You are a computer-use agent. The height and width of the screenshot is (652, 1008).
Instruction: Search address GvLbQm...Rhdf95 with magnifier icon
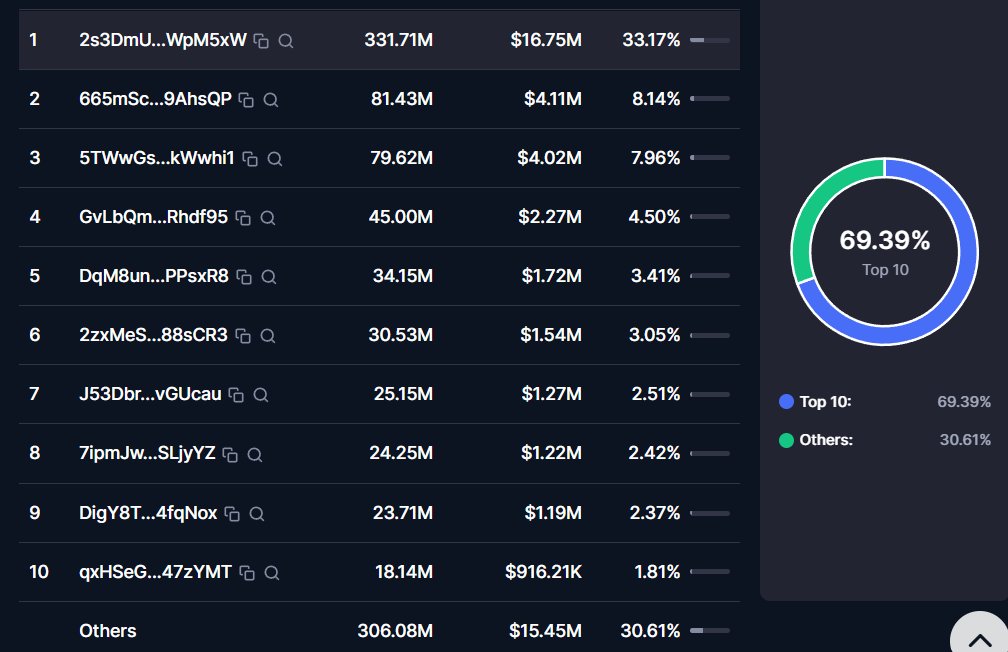coord(267,218)
